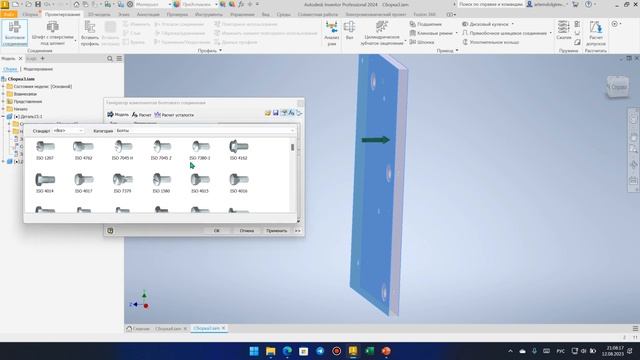Click the scrollbar thumb of bolt list
This screenshot has width=640, height=360.
click(292, 147)
